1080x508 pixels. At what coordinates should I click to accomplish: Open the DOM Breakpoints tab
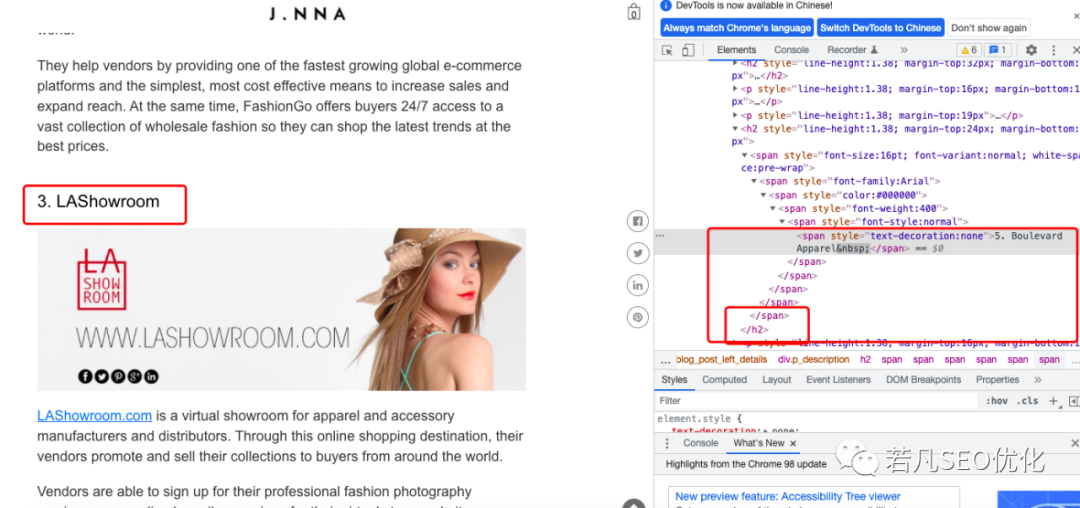pos(924,380)
